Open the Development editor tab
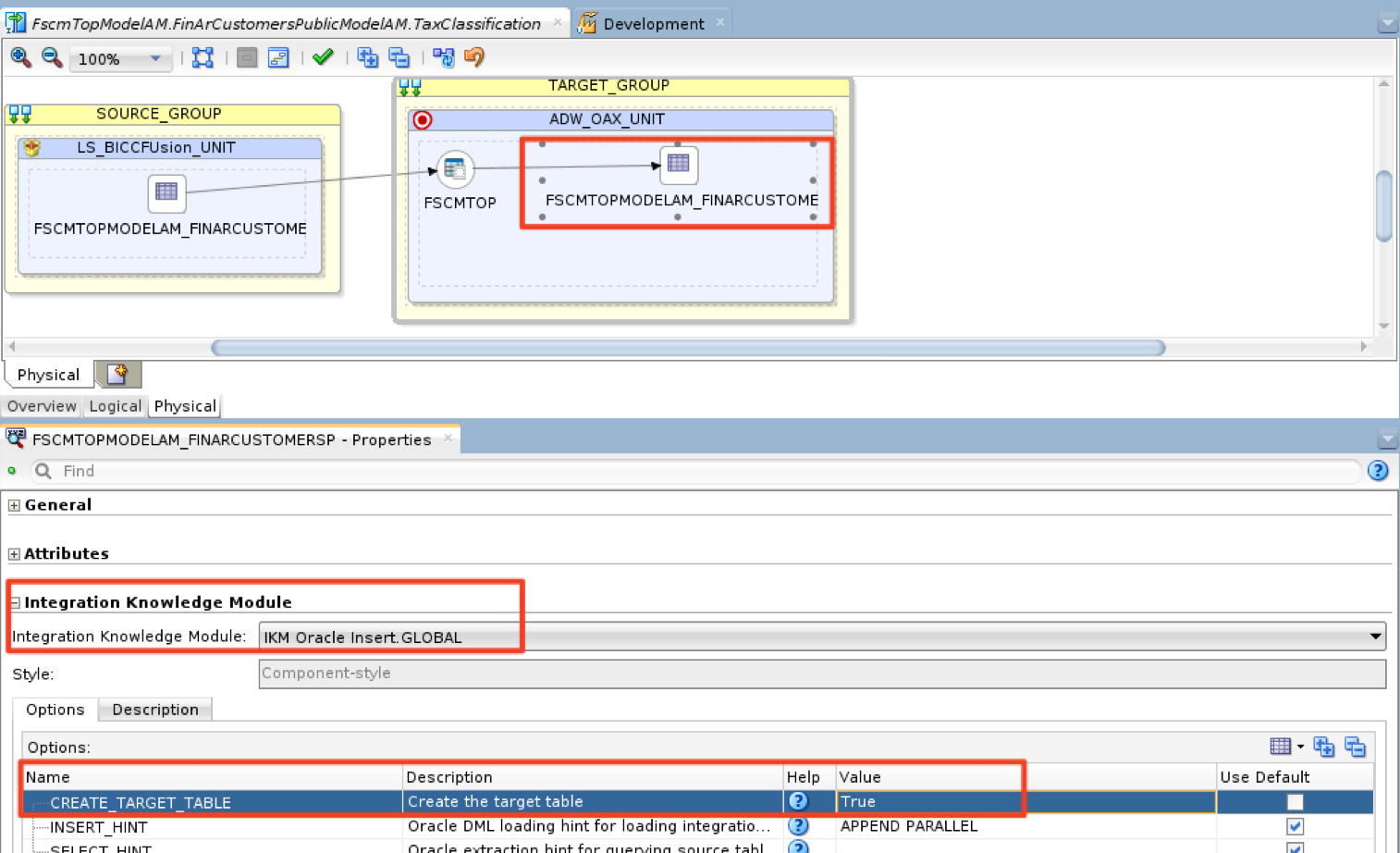This screenshot has height=853, width=1400. coord(653,23)
